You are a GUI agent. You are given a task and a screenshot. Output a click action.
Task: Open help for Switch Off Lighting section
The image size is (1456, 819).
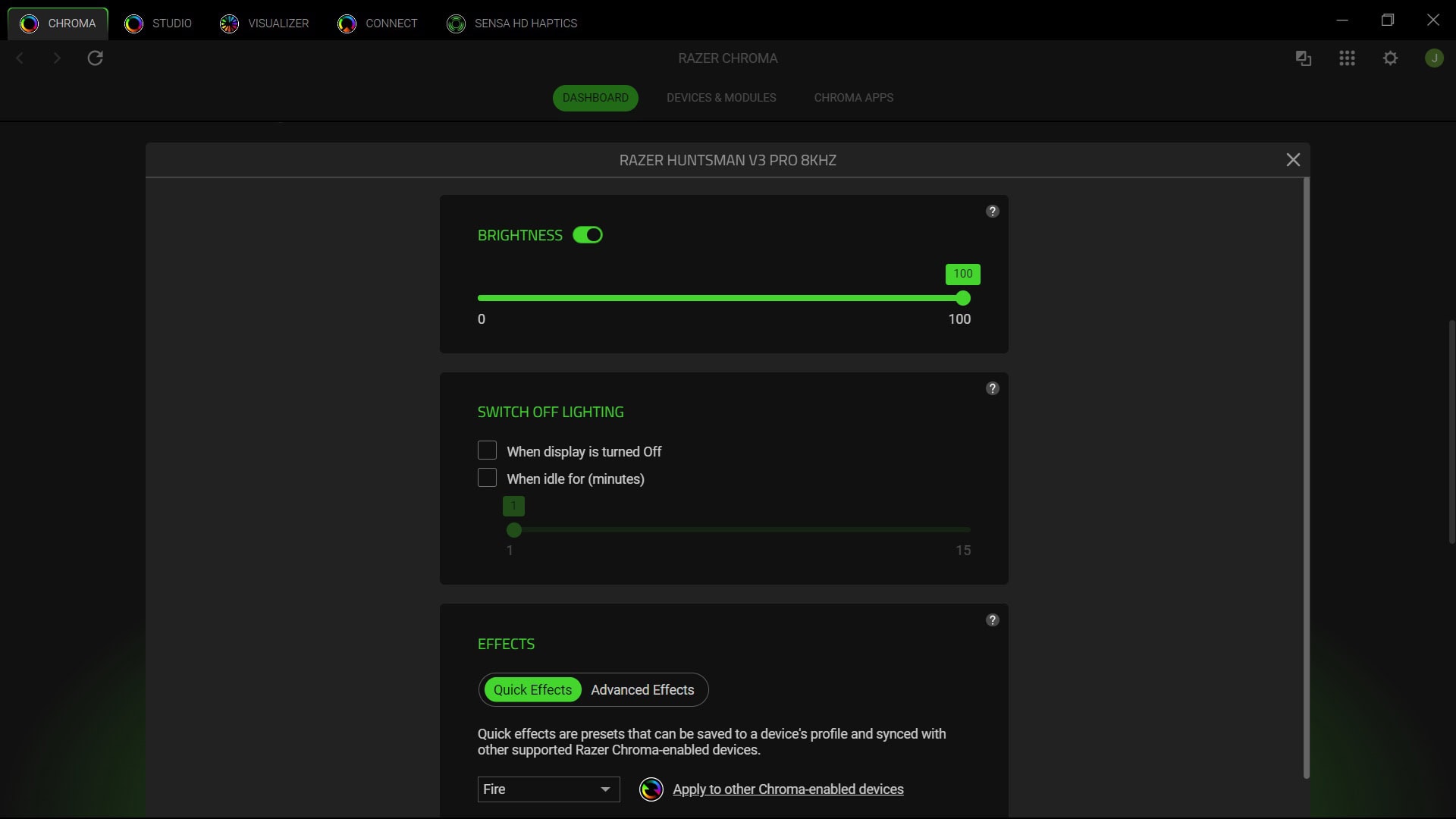point(993,388)
